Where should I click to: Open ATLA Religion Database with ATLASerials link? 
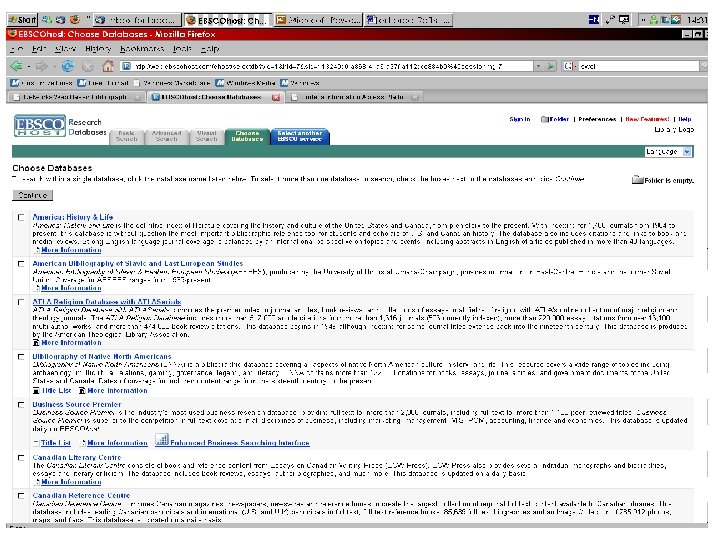click(x=107, y=302)
